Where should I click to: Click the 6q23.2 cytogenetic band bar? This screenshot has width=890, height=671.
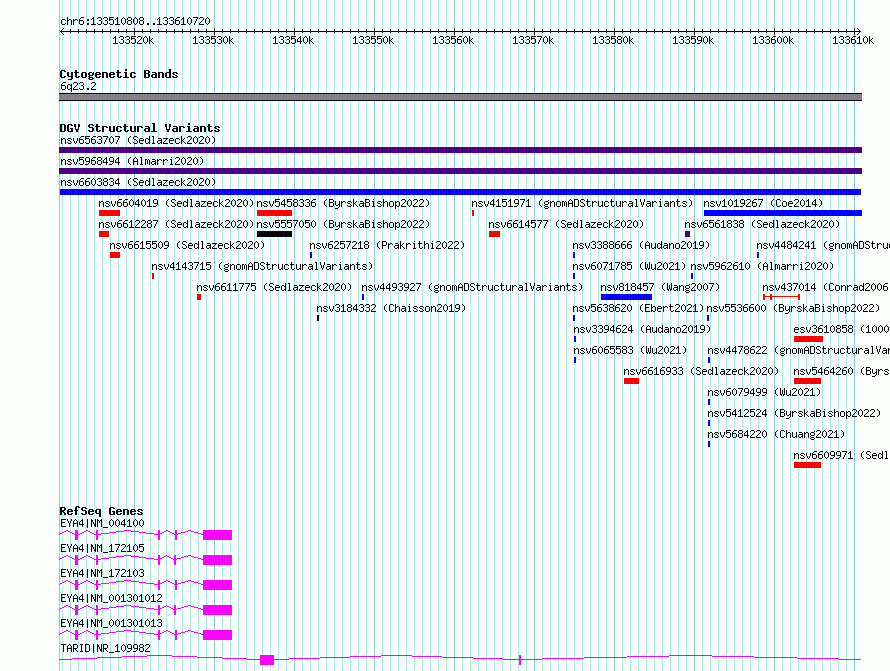pos(460,97)
